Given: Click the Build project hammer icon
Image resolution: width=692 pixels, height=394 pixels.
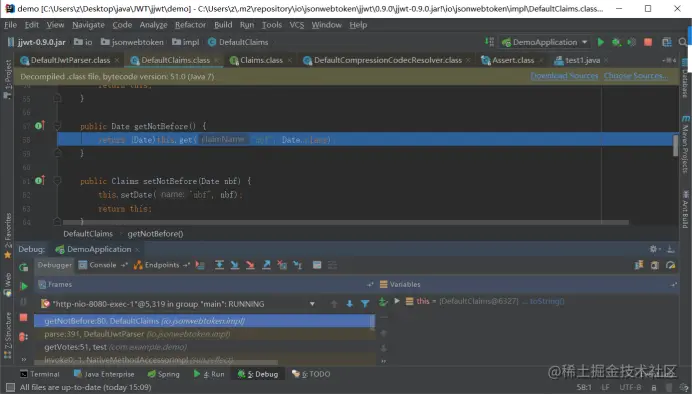Looking at the screenshot, I should click(x=489, y=41).
